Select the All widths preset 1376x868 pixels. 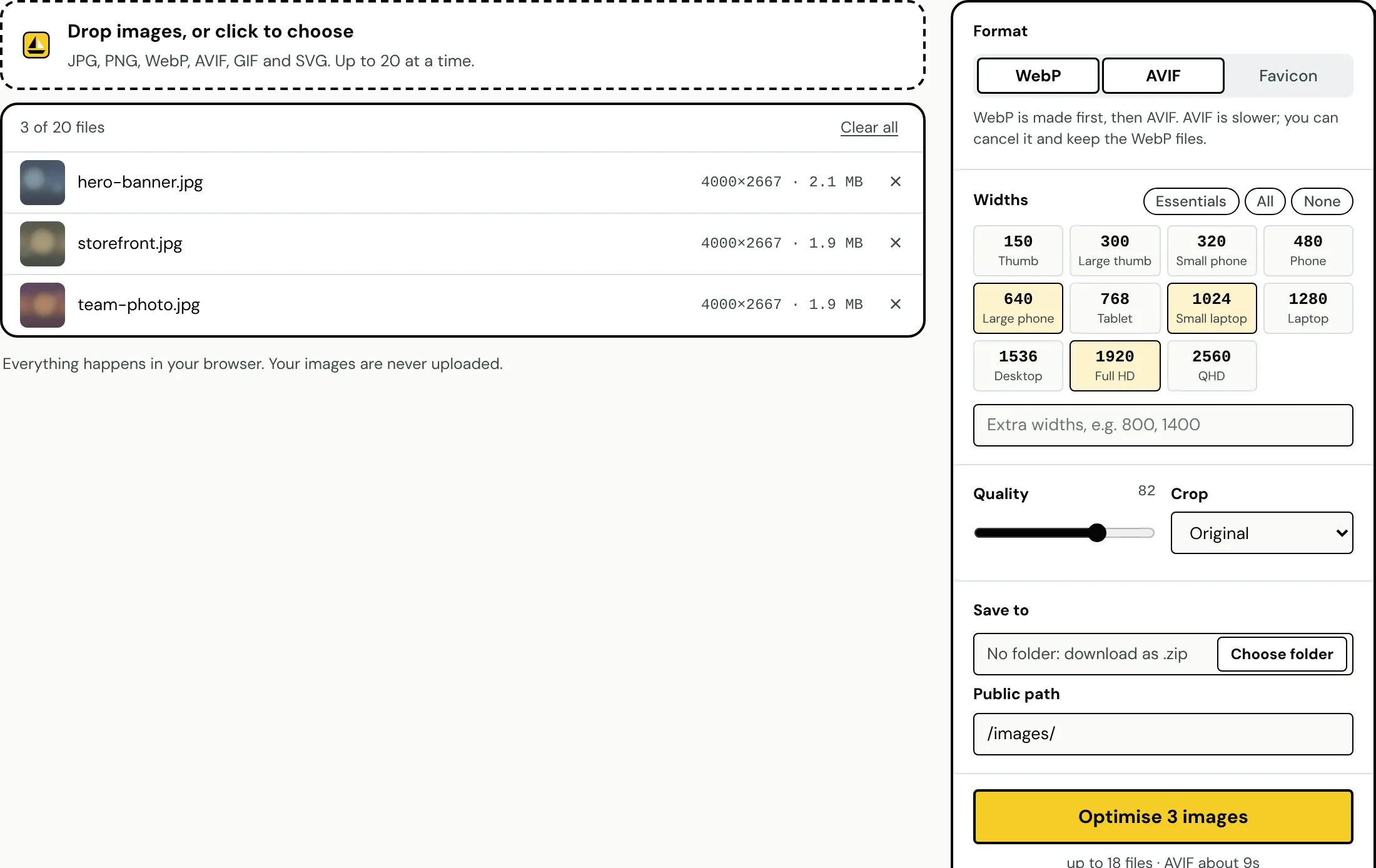pyautogui.click(x=1265, y=201)
